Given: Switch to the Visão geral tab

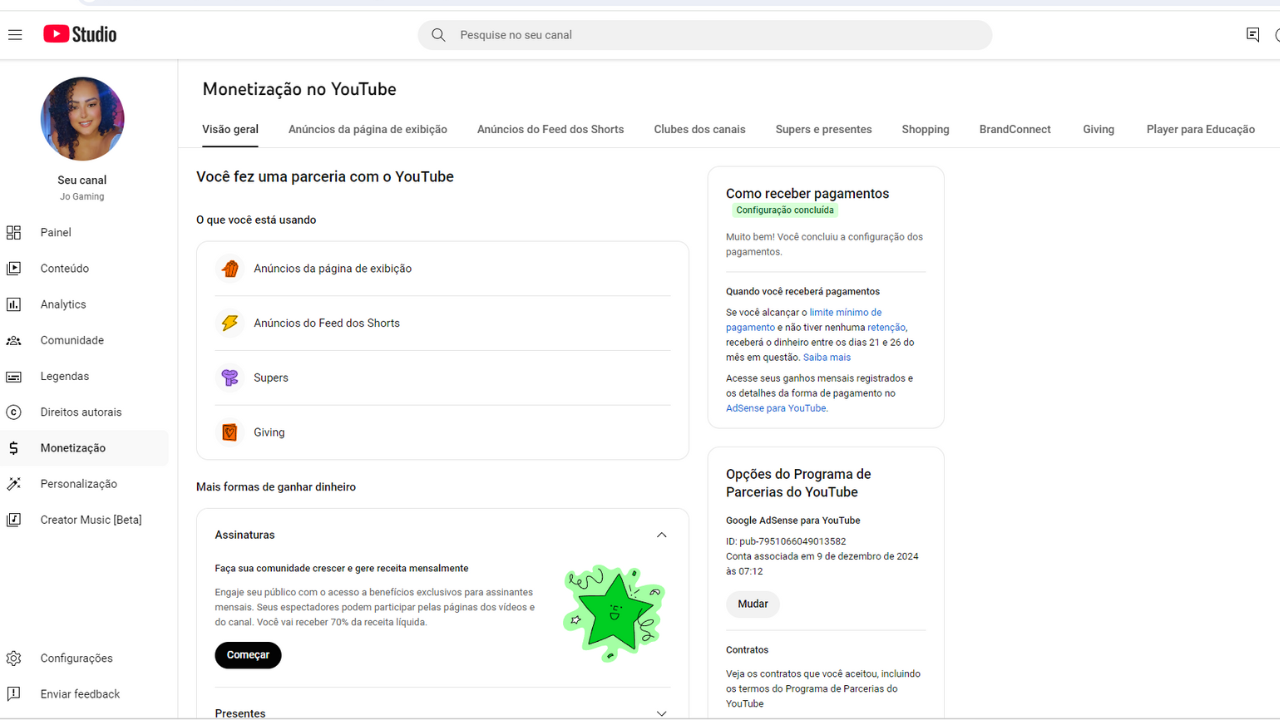Looking at the screenshot, I should pyautogui.click(x=230, y=130).
